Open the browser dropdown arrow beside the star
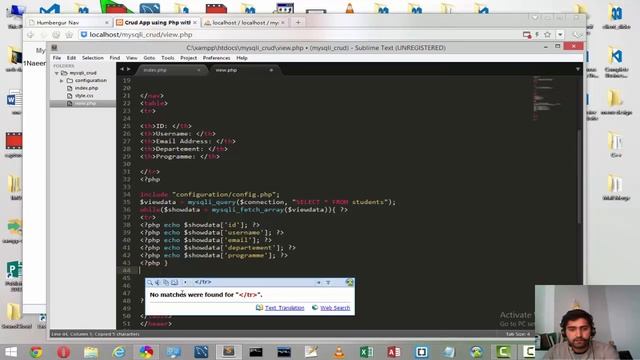This screenshot has width=640, height=360. tap(560, 35)
